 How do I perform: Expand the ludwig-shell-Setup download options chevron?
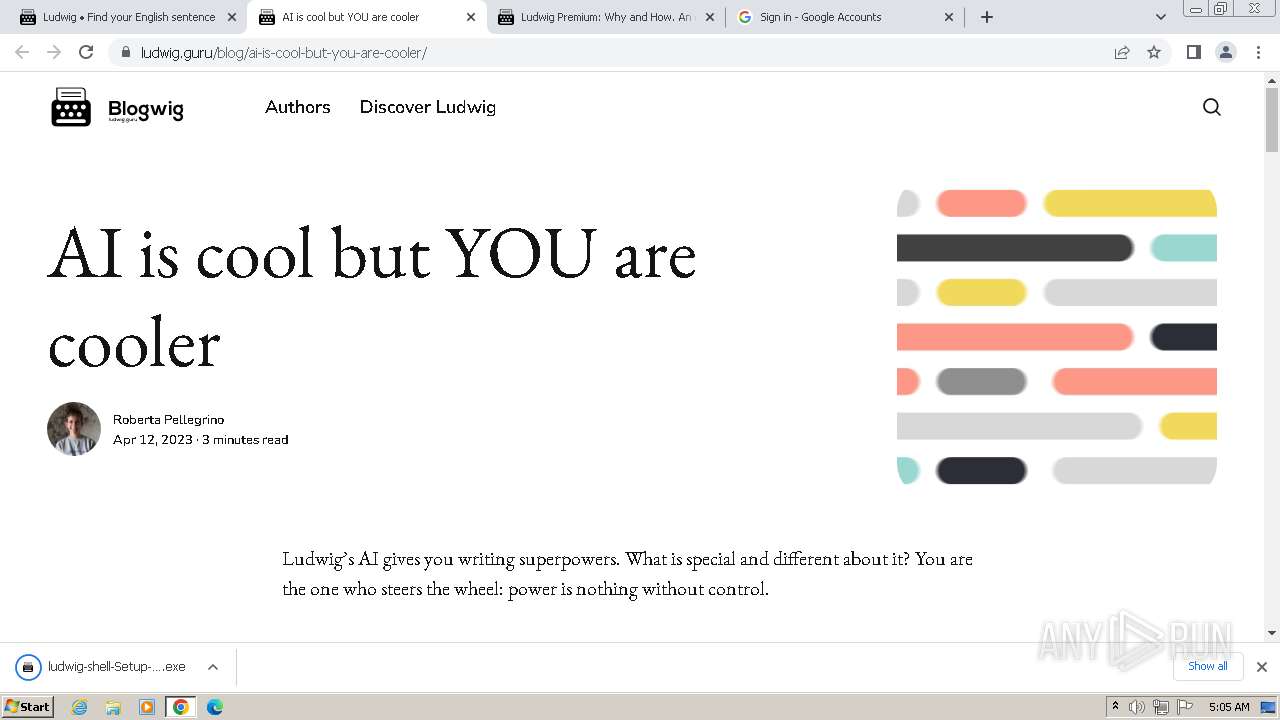(x=213, y=667)
